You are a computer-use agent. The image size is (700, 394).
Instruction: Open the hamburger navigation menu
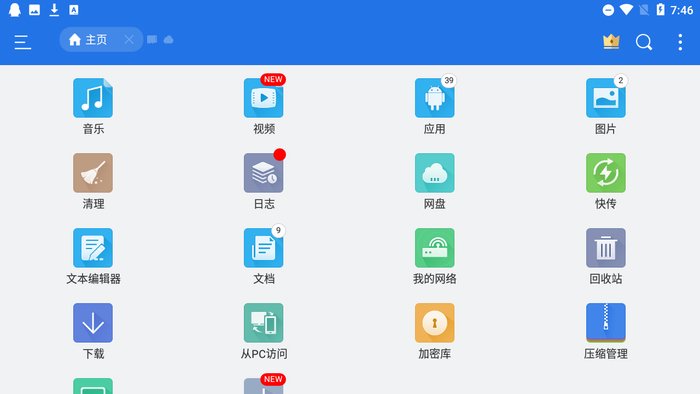22,42
